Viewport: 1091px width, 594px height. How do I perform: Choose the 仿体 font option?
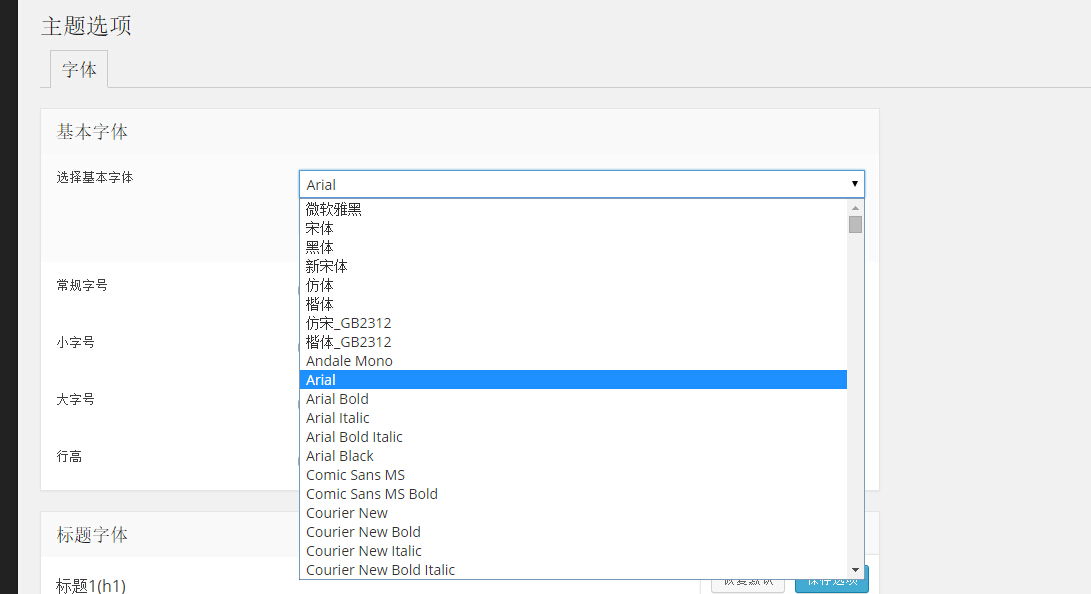tap(320, 285)
